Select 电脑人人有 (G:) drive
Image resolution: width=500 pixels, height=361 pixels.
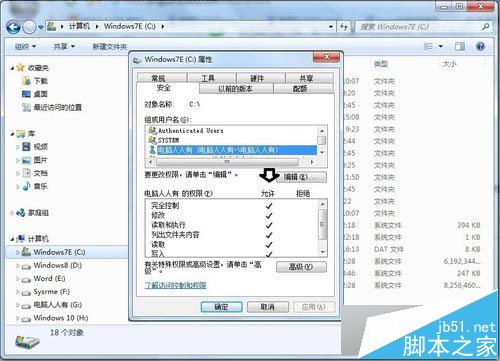pyautogui.click(x=58, y=305)
